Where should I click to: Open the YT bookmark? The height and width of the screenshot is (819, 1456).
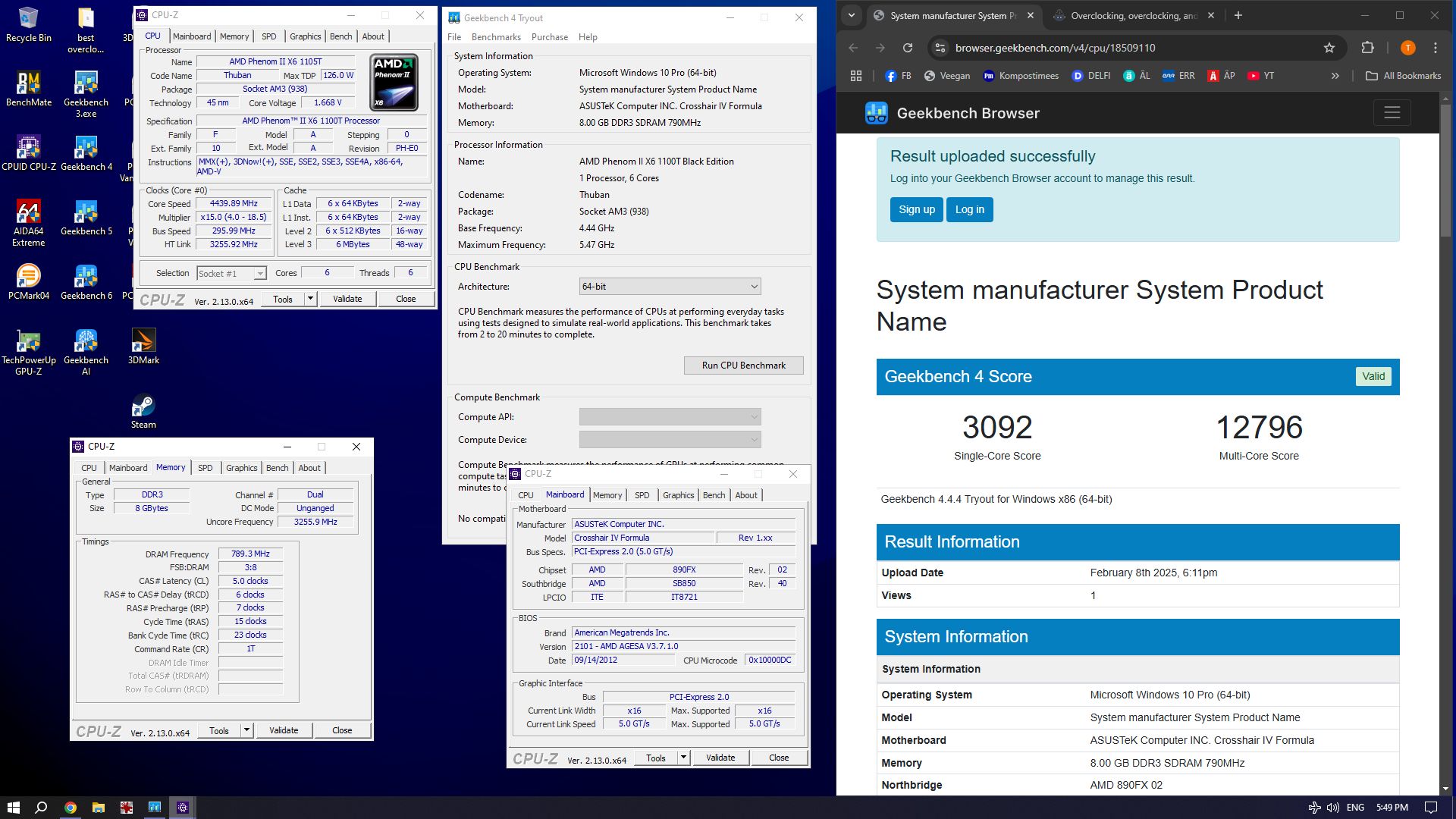1260,76
